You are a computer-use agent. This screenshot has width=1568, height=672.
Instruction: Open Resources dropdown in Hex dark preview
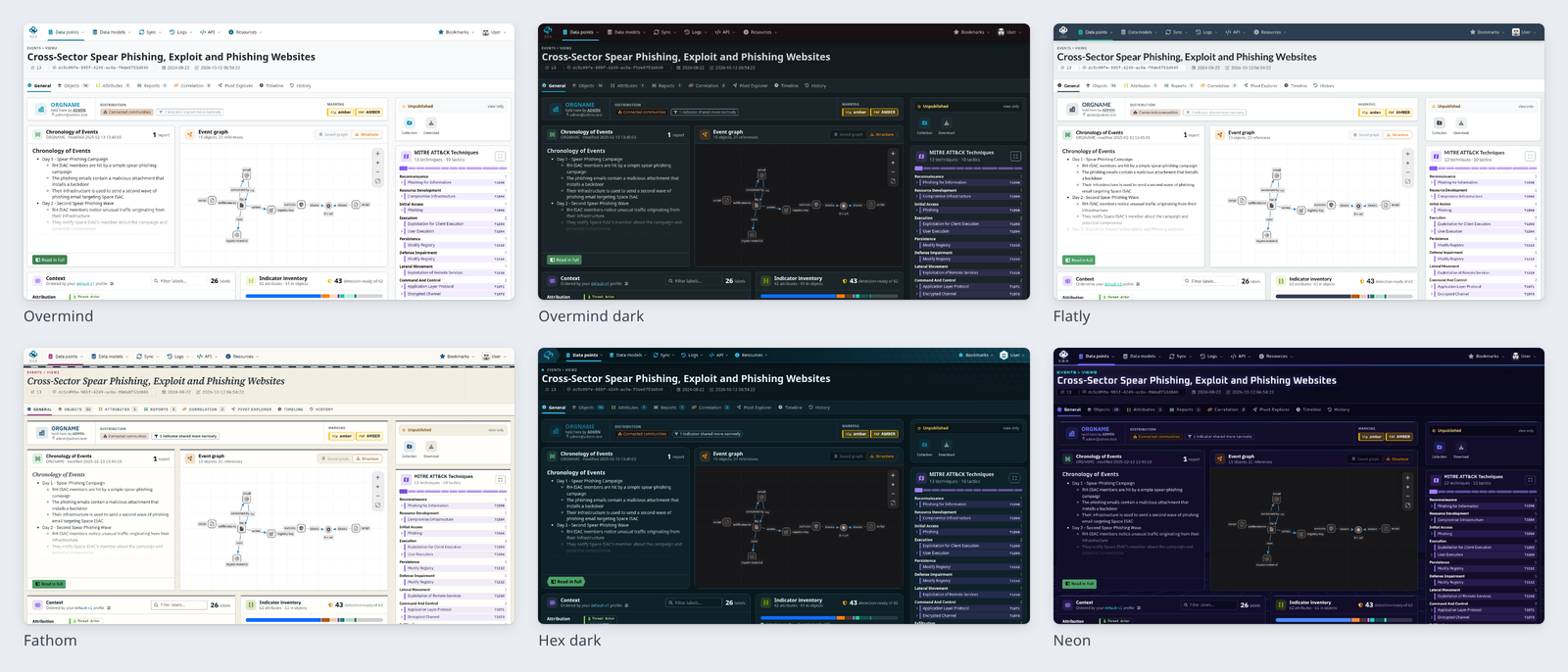pos(753,355)
